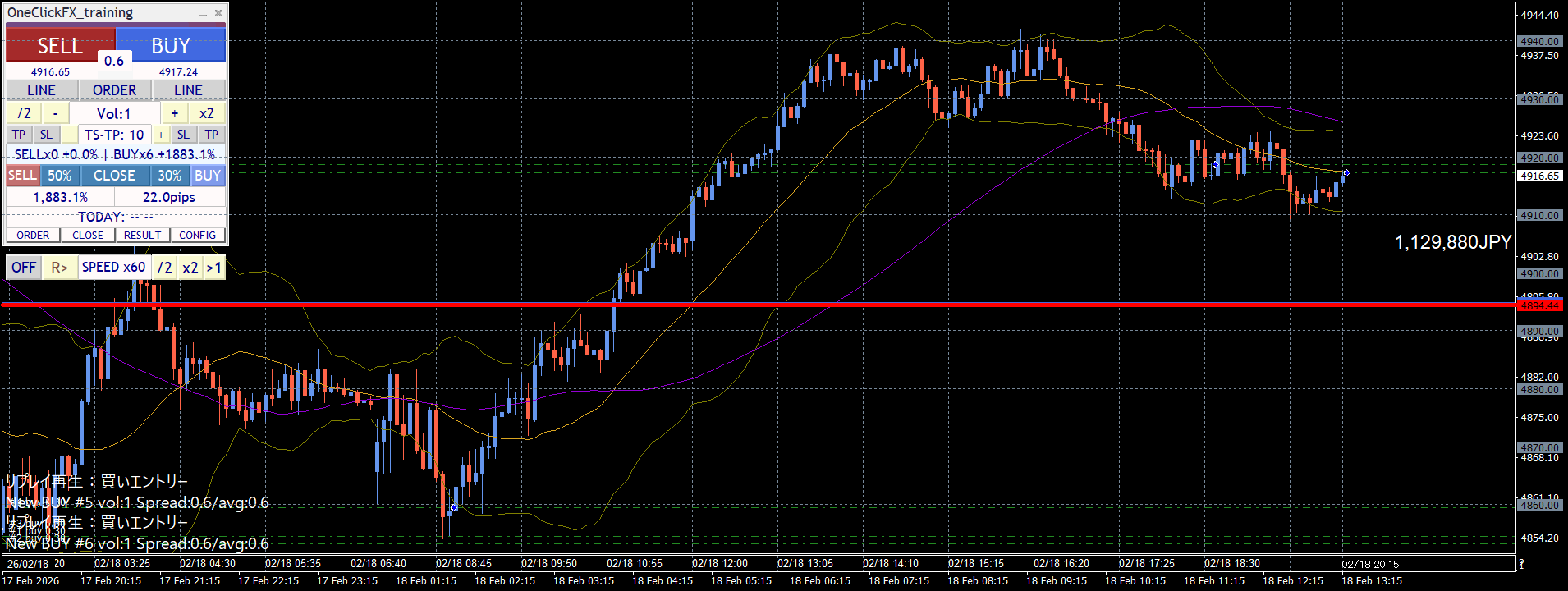Close 30% of positions

click(170, 176)
